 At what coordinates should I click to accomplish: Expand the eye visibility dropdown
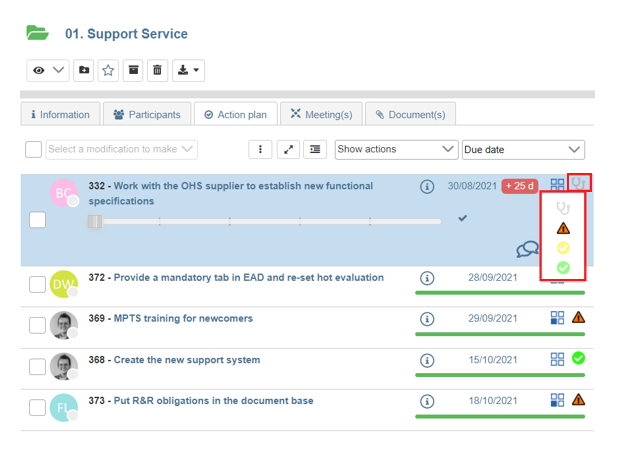(x=47, y=71)
